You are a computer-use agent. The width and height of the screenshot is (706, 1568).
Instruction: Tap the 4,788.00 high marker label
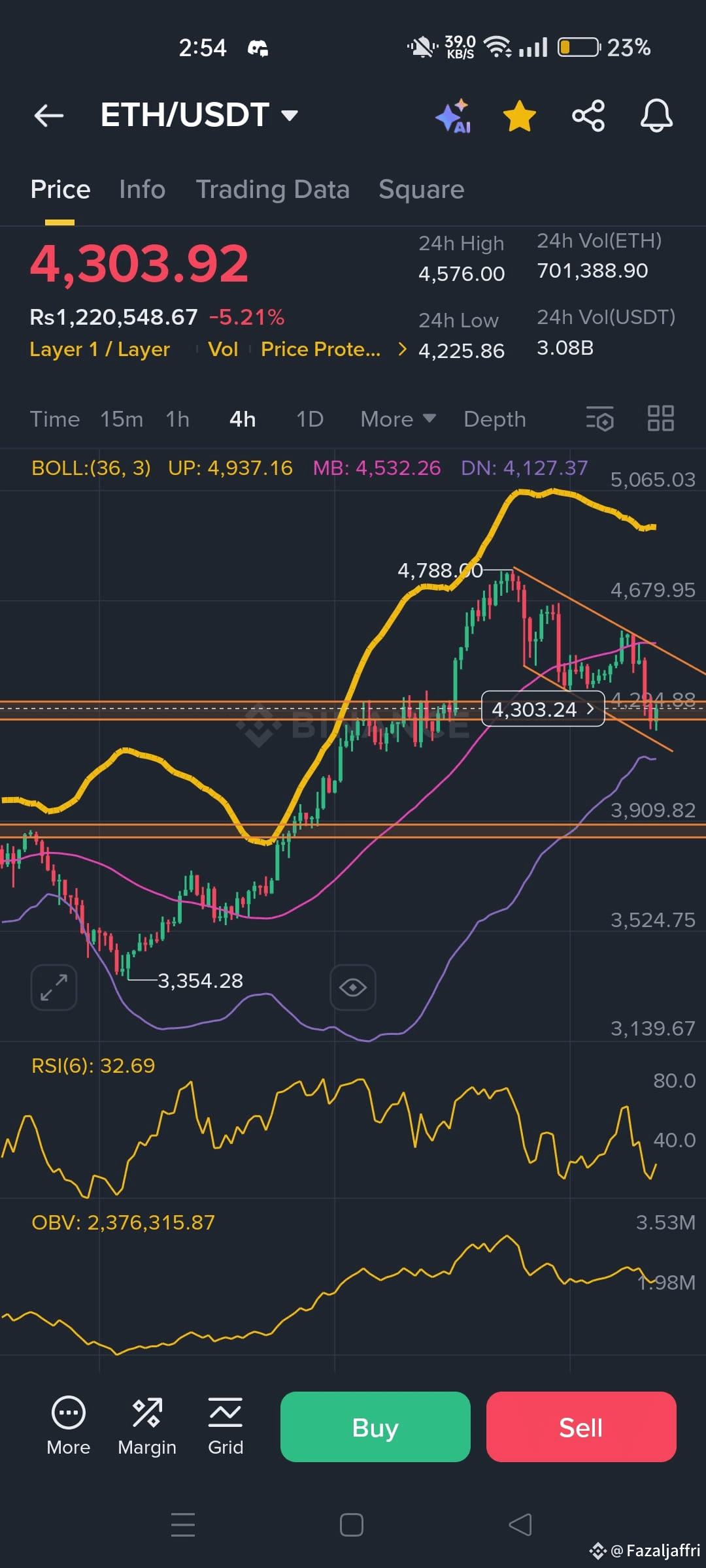tap(441, 570)
